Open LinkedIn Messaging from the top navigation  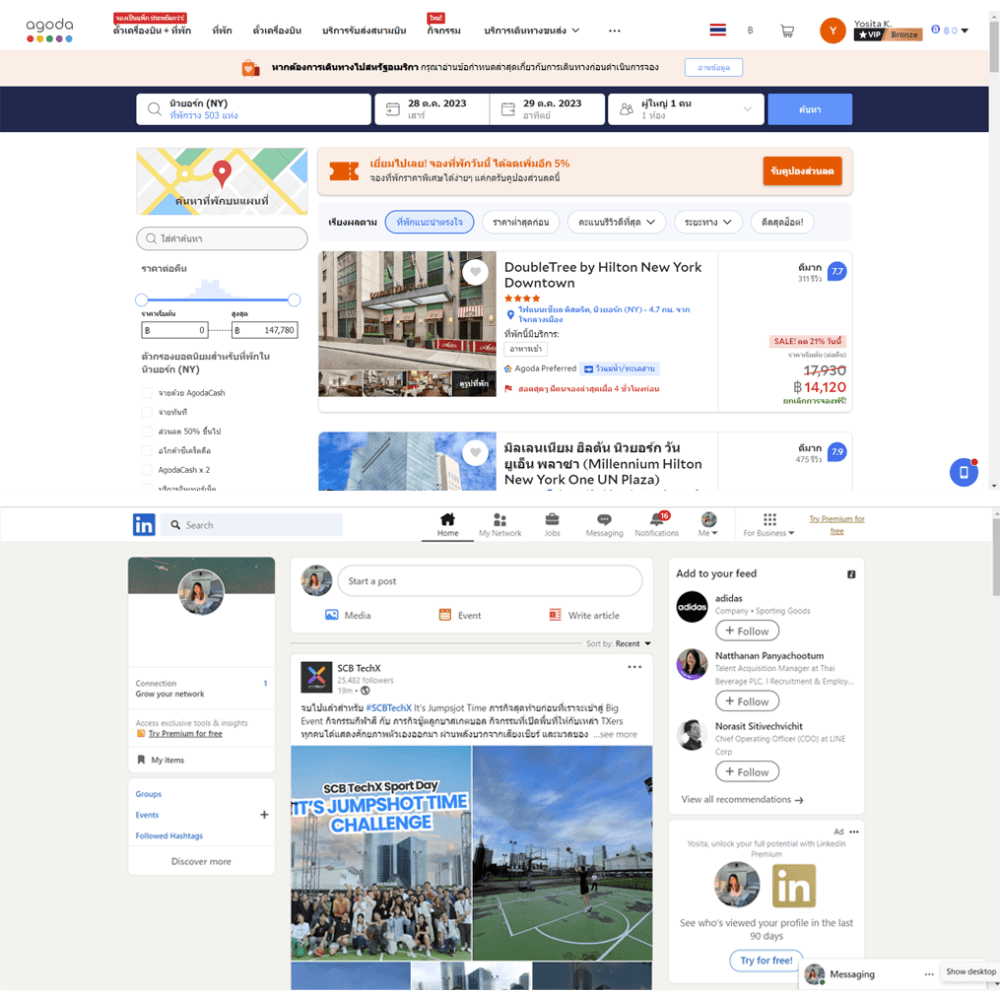click(604, 524)
